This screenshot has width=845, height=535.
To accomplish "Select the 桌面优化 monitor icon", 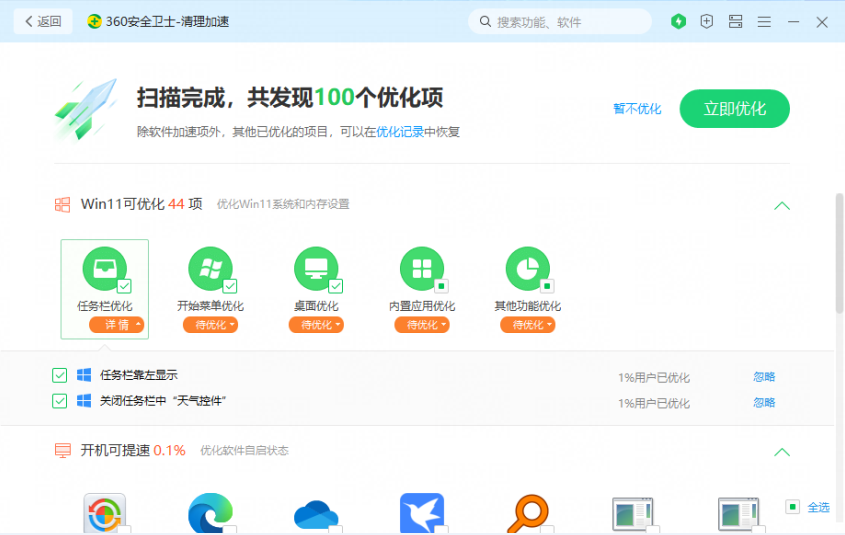I will coord(316,269).
